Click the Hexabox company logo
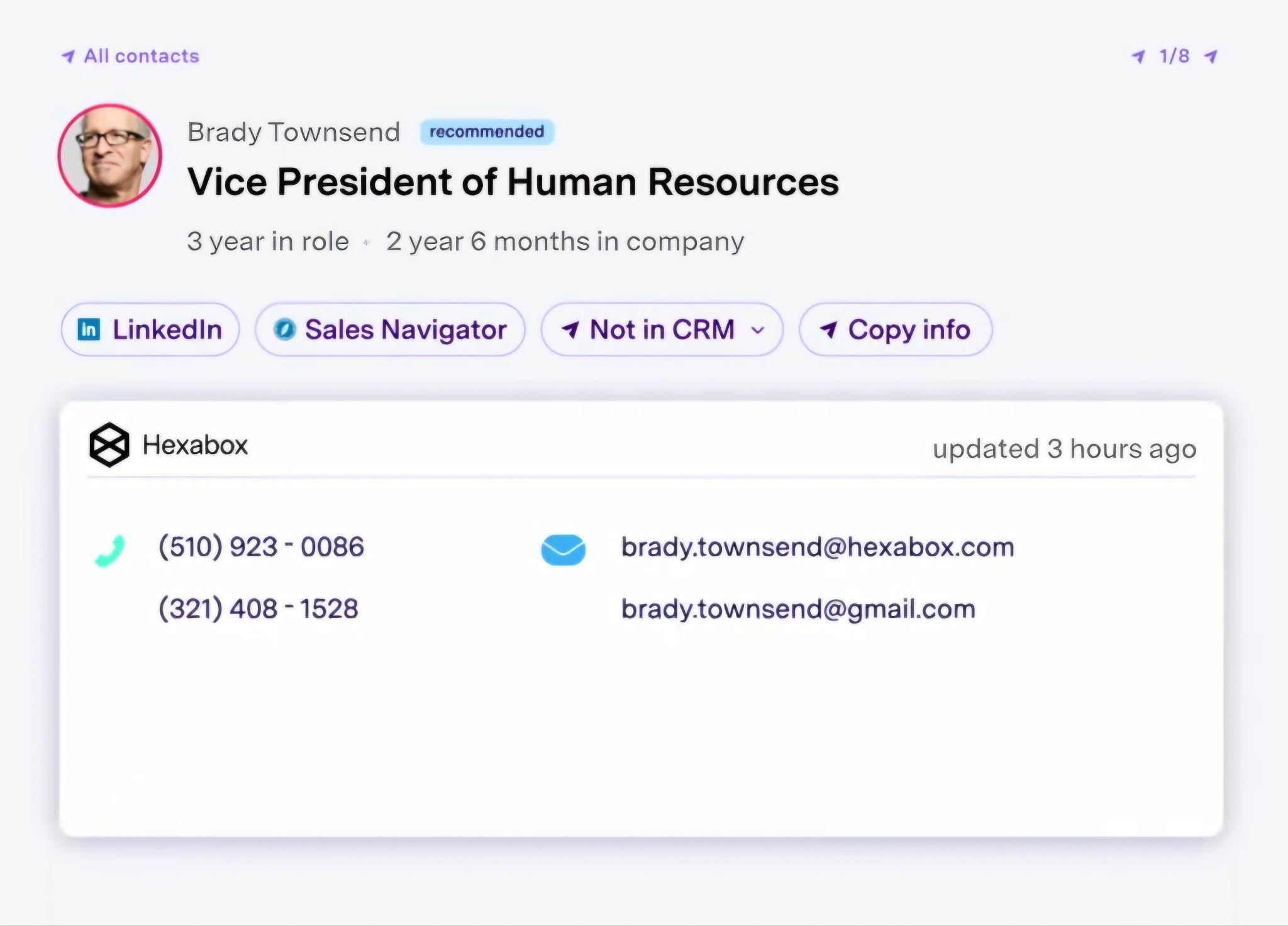 pyautogui.click(x=109, y=445)
